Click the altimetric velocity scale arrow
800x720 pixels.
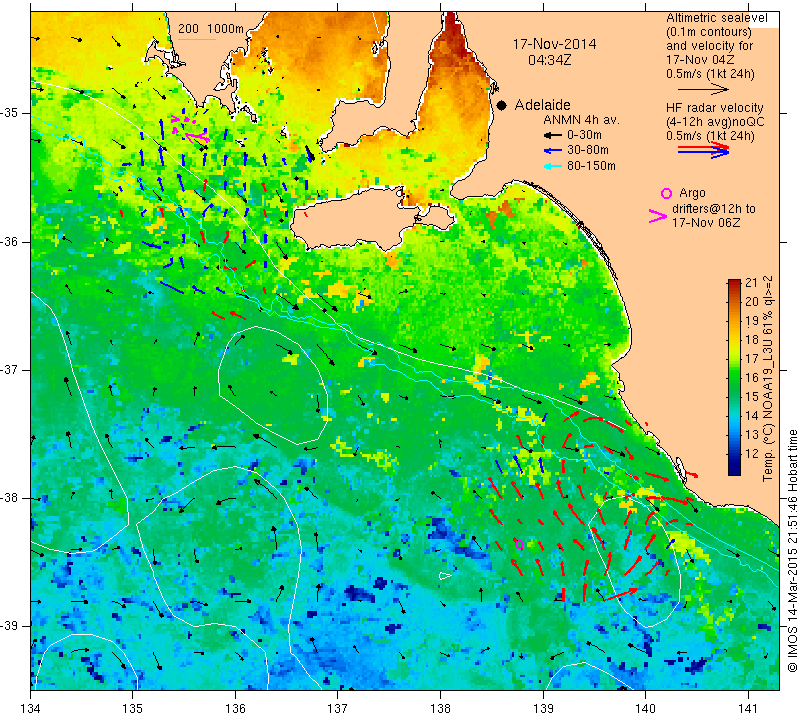[704, 89]
